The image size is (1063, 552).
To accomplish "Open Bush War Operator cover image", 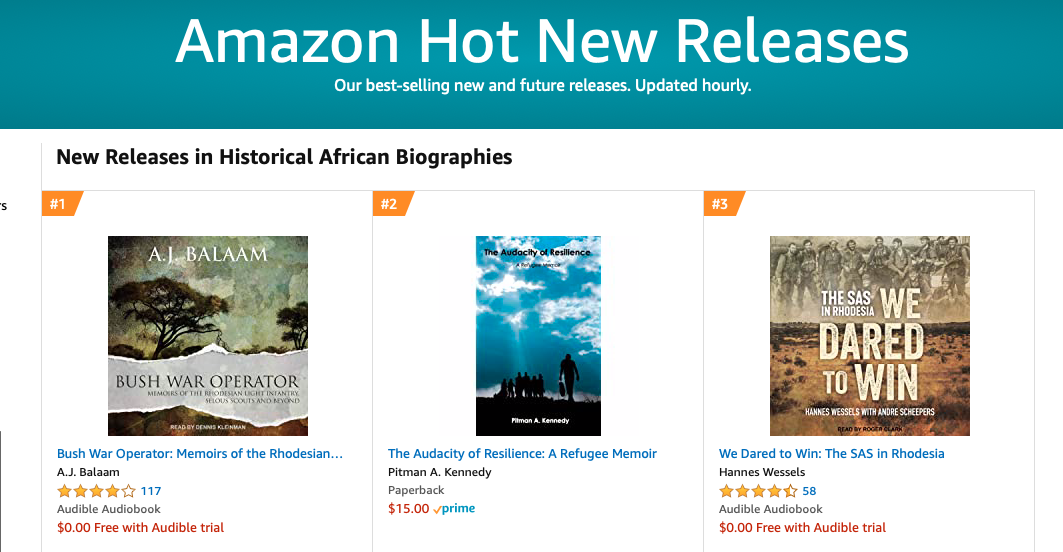I will coord(207,335).
